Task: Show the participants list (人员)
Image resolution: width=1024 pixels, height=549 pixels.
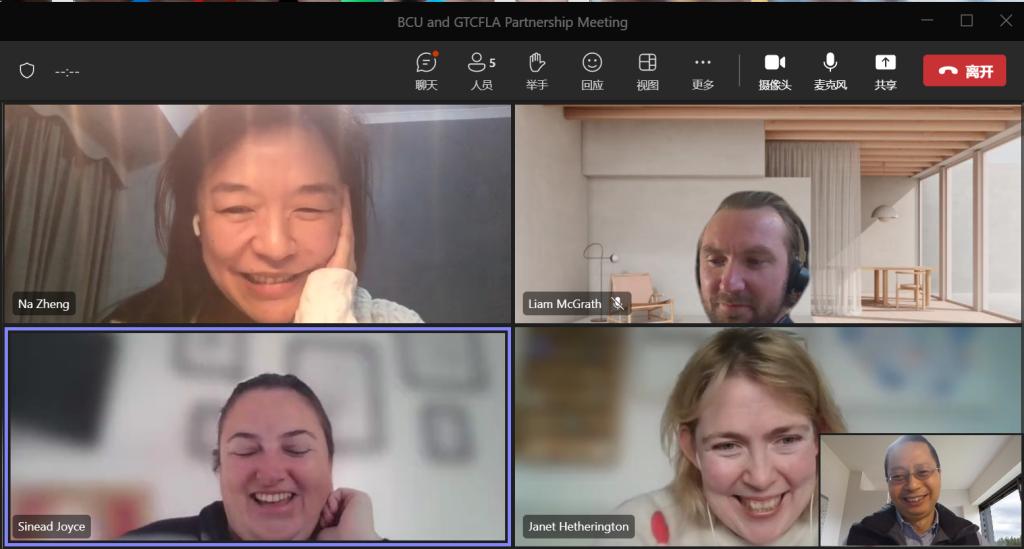Action: (481, 71)
